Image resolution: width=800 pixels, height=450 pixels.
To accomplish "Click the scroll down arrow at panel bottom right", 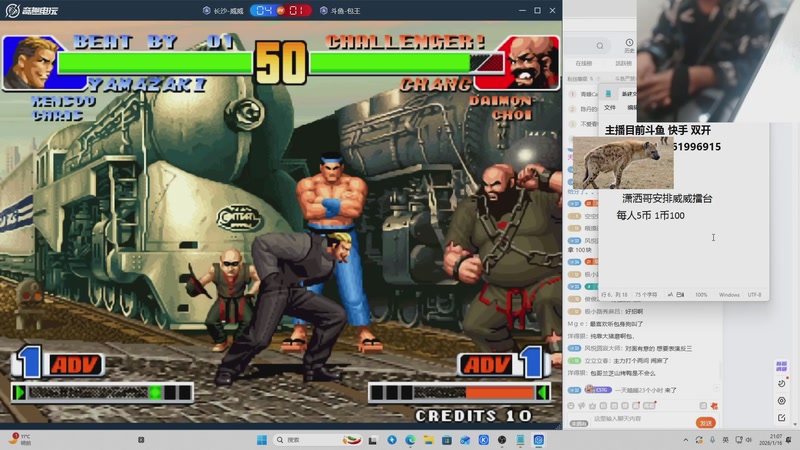I will pos(795,424).
